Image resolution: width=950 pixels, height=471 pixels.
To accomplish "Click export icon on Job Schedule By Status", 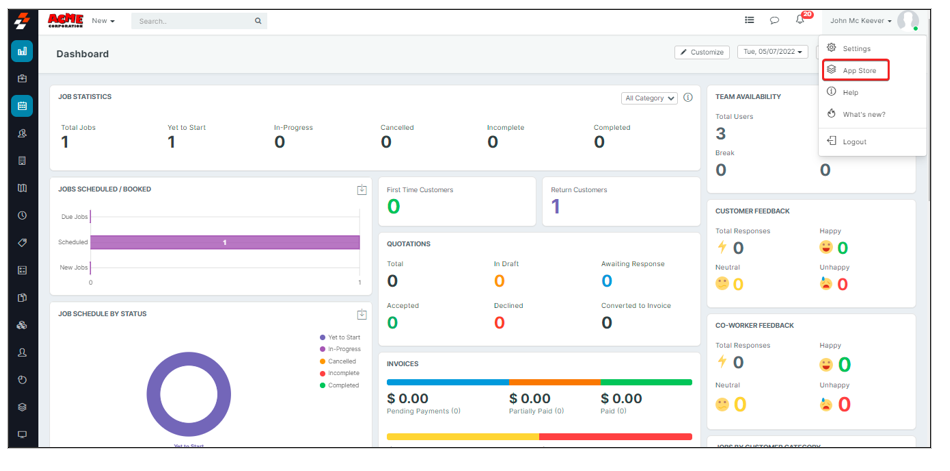I will tap(362, 315).
